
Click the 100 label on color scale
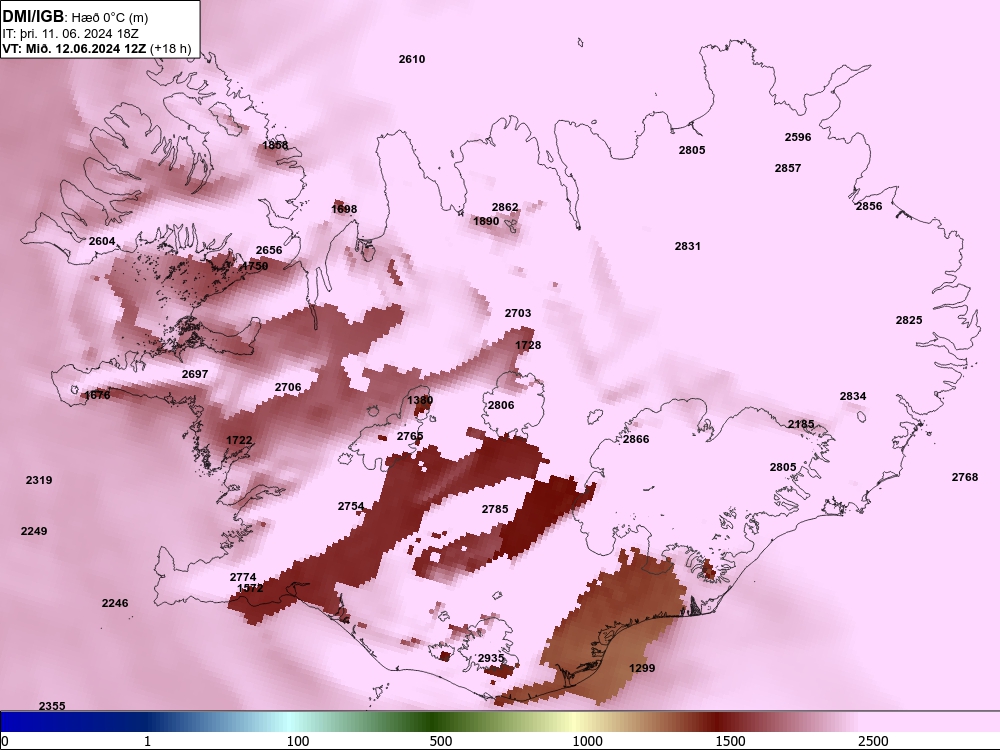298,741
